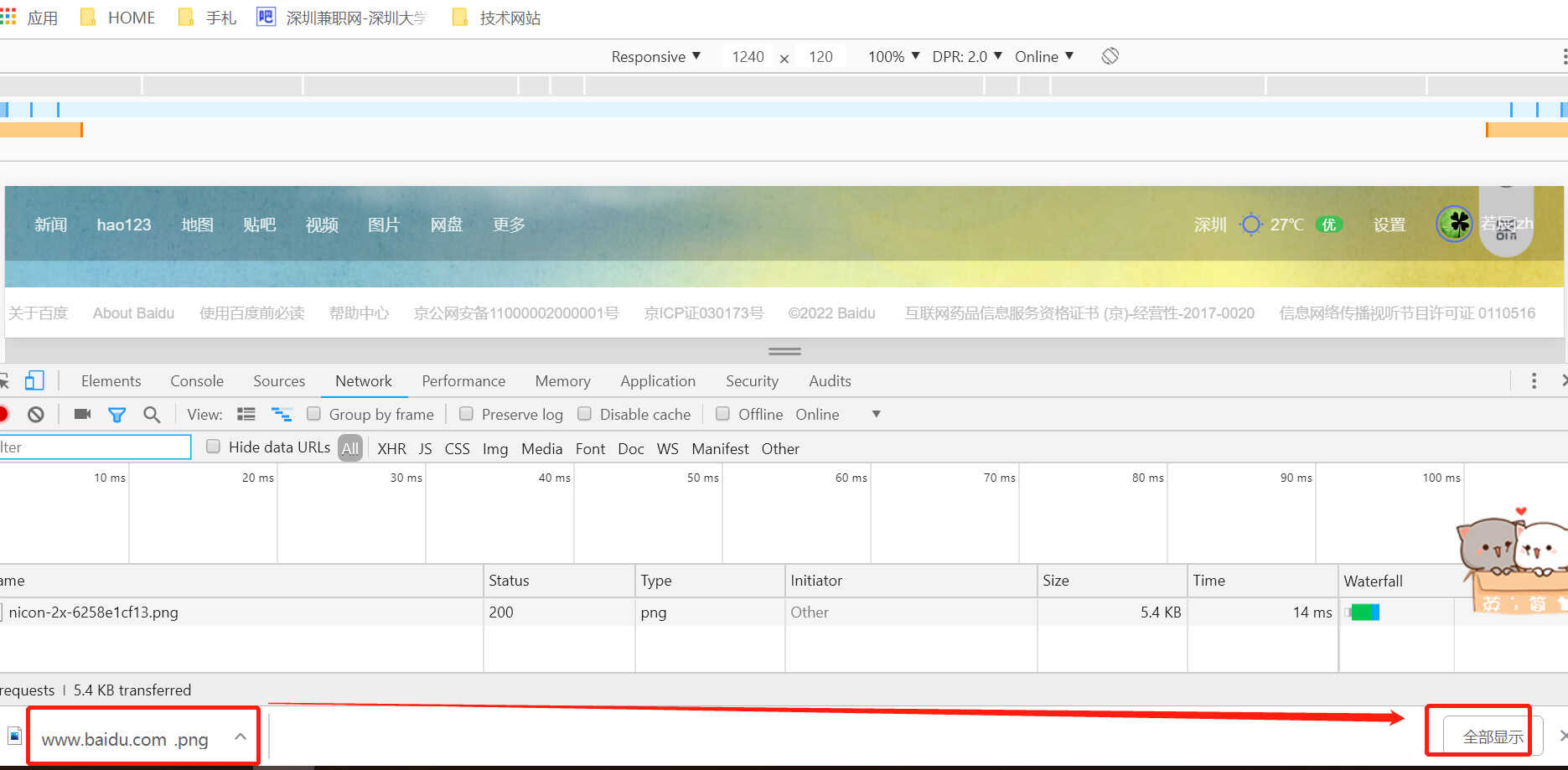Tick the Offline checkbox
Image resolution: width=1568 pixels, height=770 pixels.
coord(722,413)
